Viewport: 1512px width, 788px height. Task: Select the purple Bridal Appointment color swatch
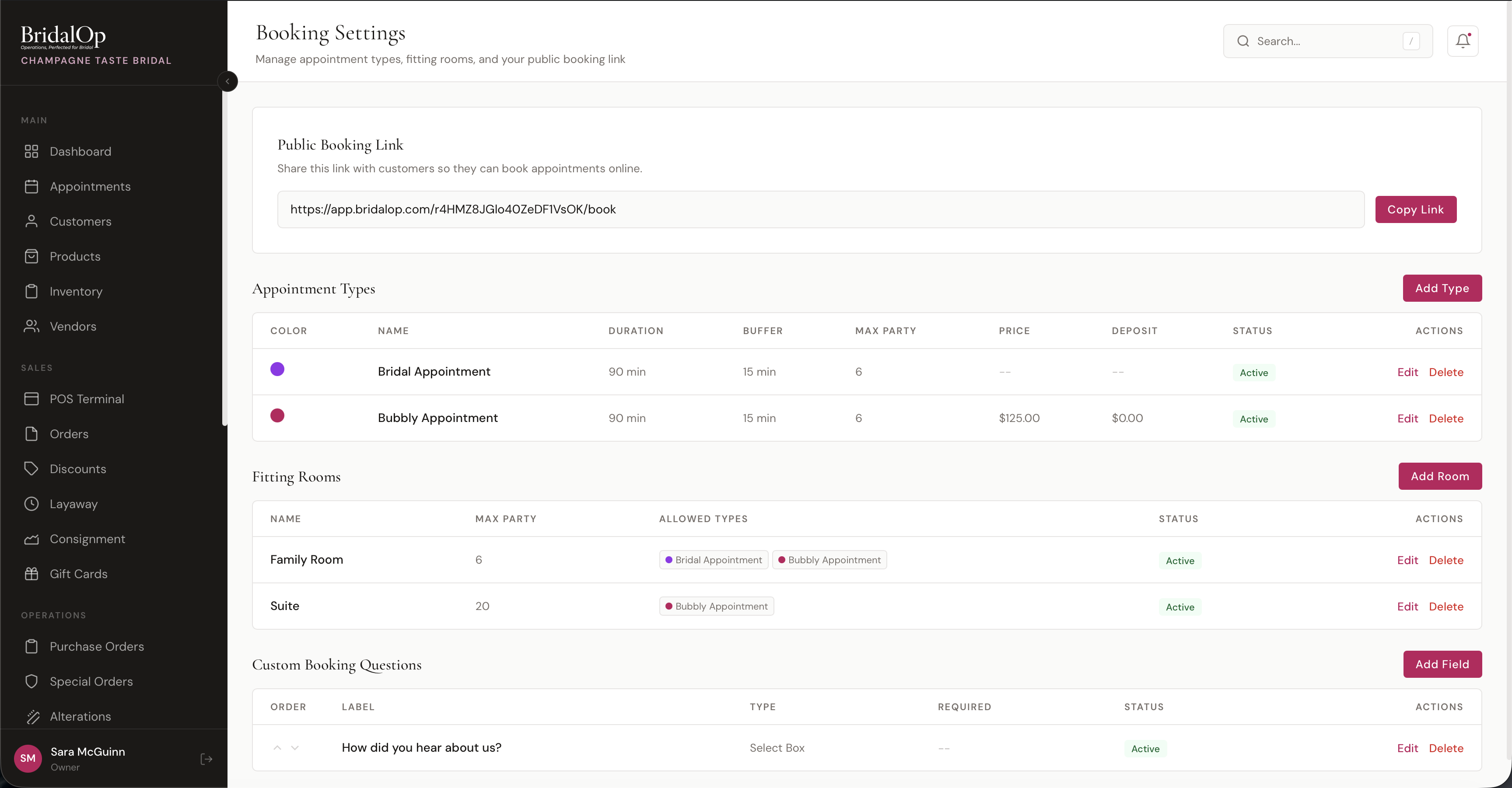[278, 369]
